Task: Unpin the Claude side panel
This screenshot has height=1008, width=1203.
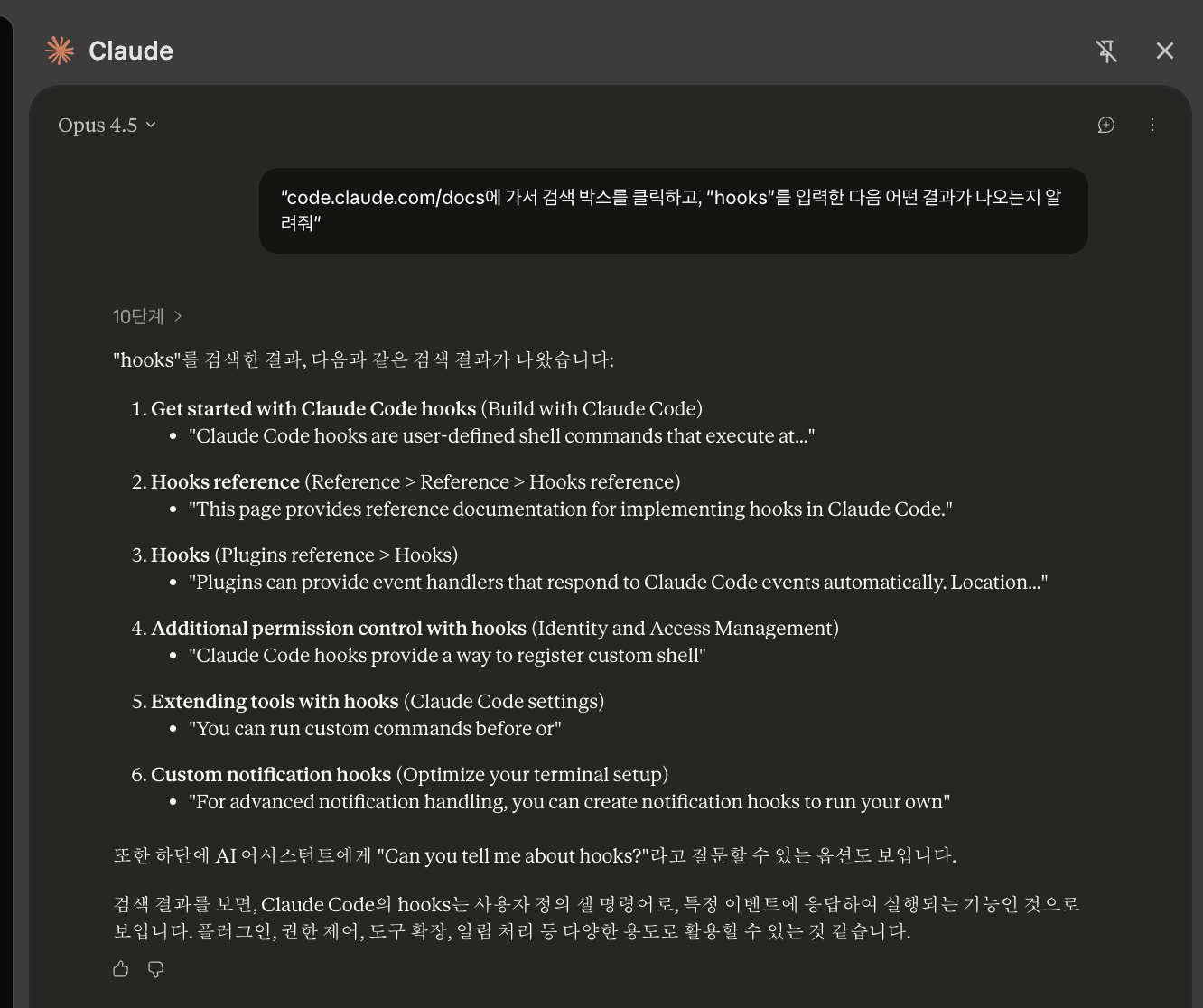Action: [x=1106, y=51]
